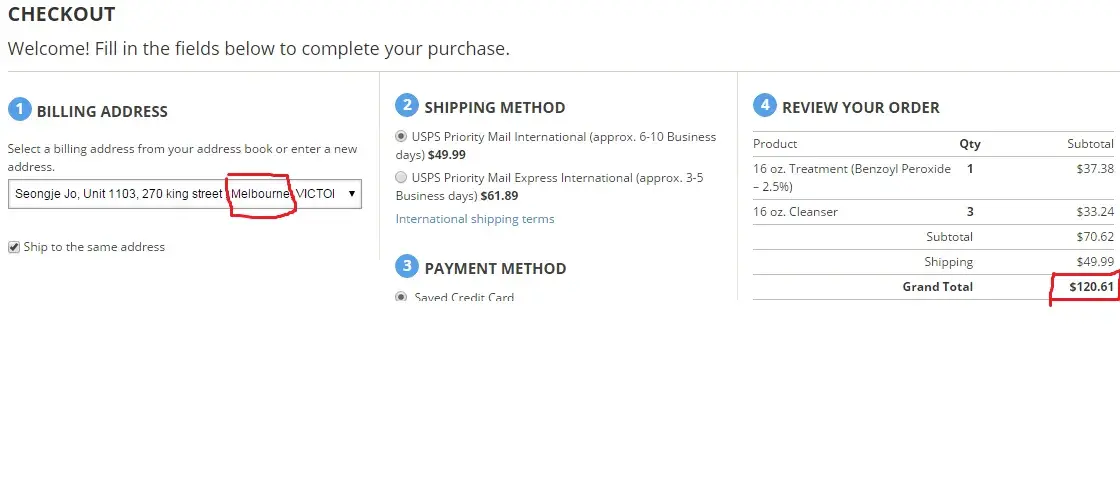Screen dimensions: 1120x486
Task: Click the step 3 circle icon
Action: tap(406, 267)
